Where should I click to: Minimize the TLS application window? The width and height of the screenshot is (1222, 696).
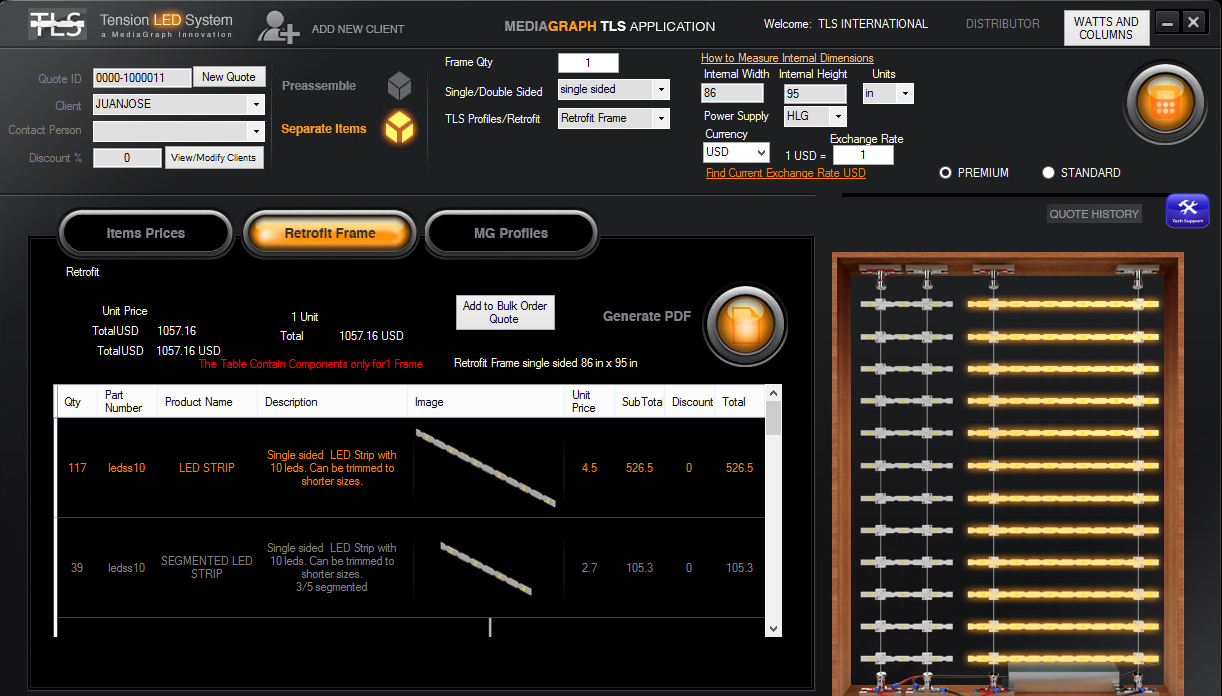[1167, 22]
